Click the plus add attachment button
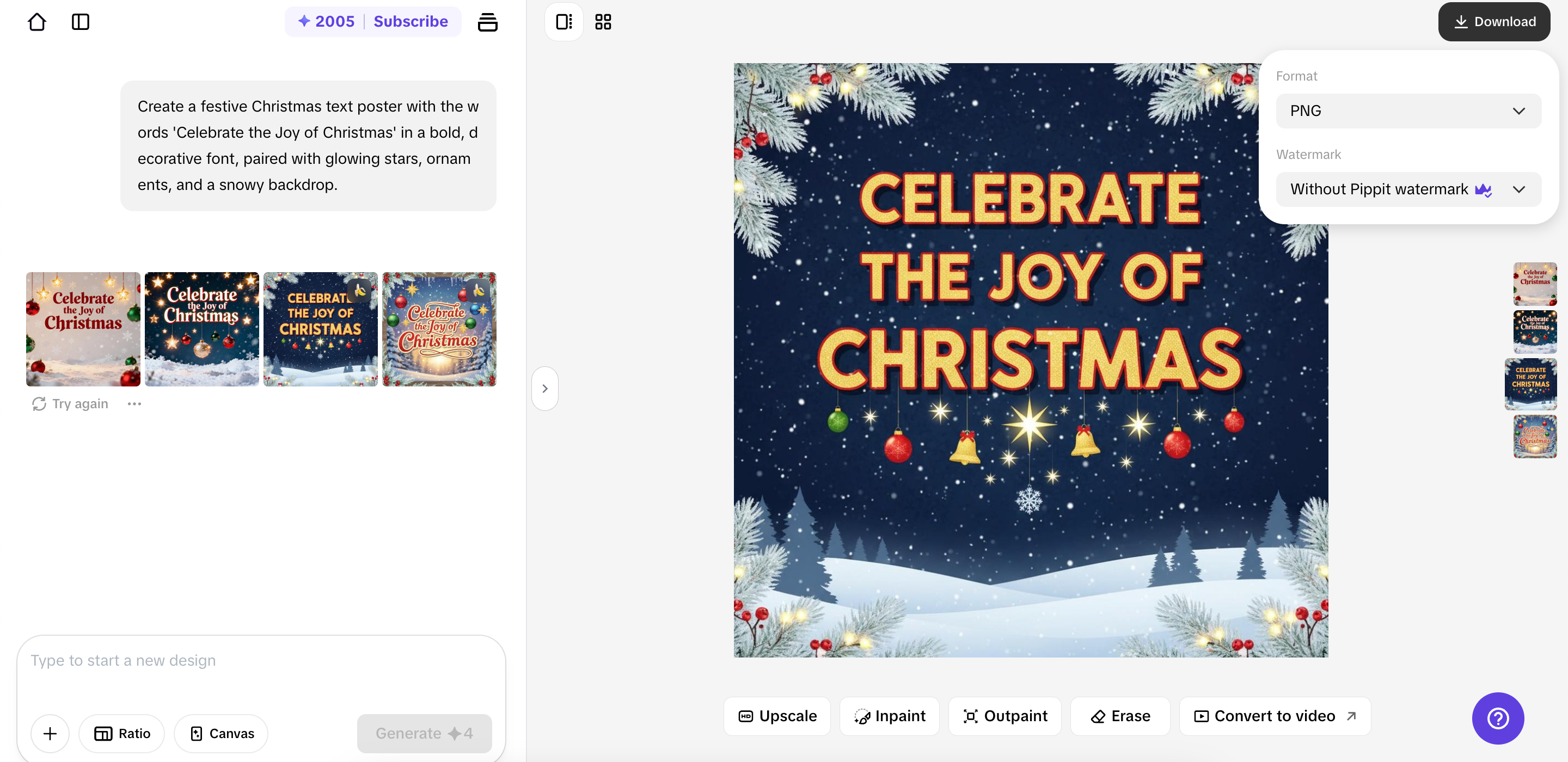The height and width of the screenshot is (762, 1568). (50, 733)
